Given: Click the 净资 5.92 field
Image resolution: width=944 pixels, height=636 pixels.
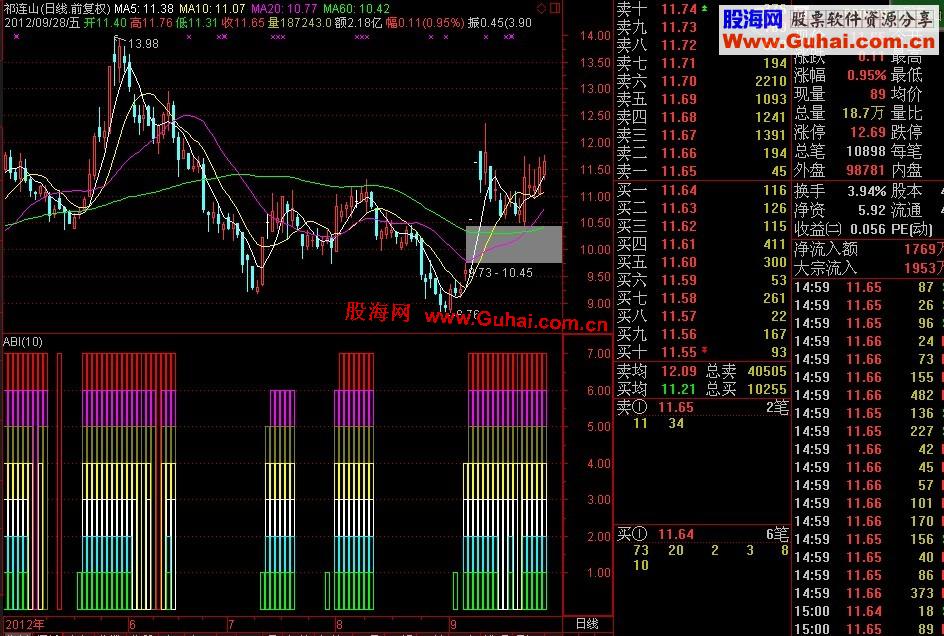Looking at the screenshot, I should tap(840, 210).
